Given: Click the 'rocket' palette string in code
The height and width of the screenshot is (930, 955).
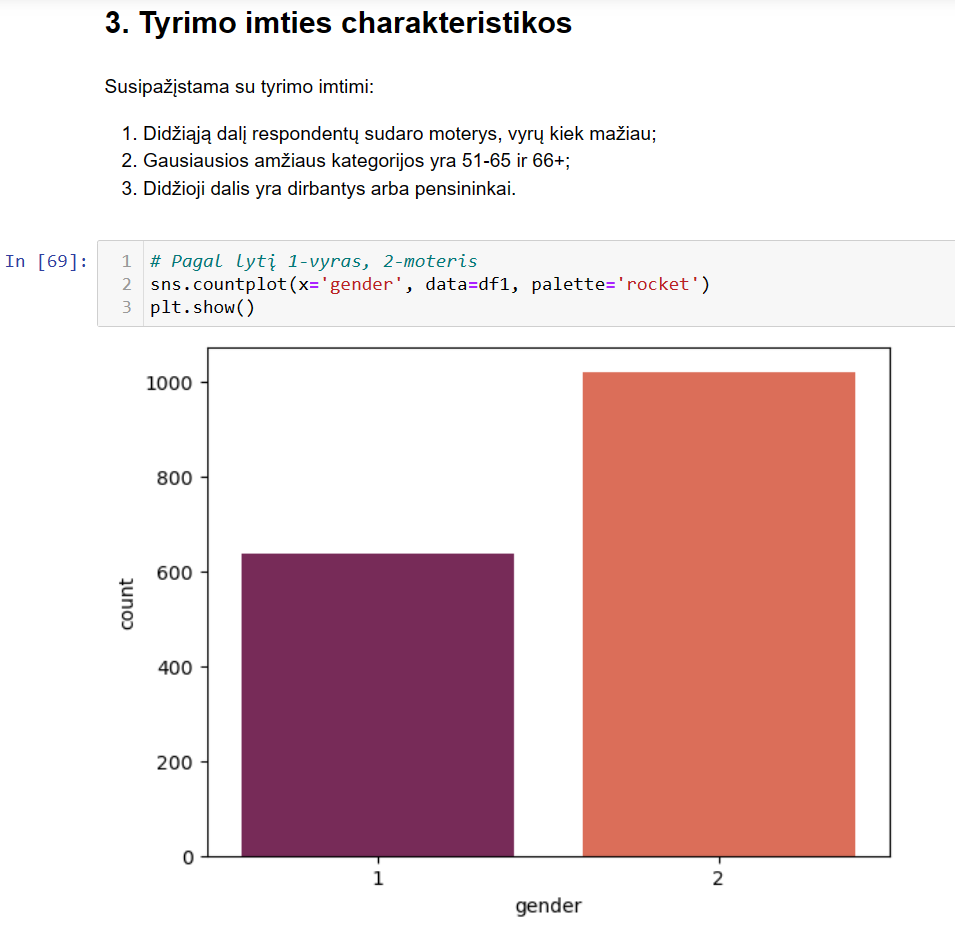Looking at the screenshot, I should pos(658,284).
